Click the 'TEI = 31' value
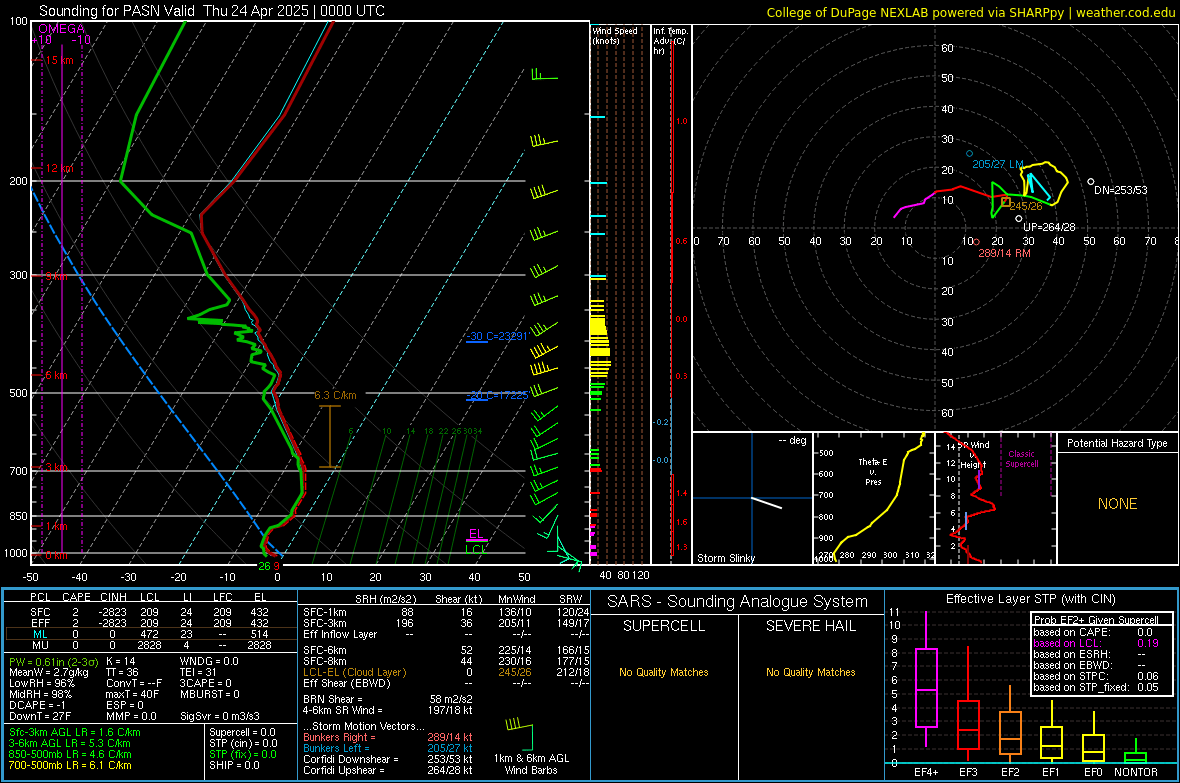 tap(198, 672)
